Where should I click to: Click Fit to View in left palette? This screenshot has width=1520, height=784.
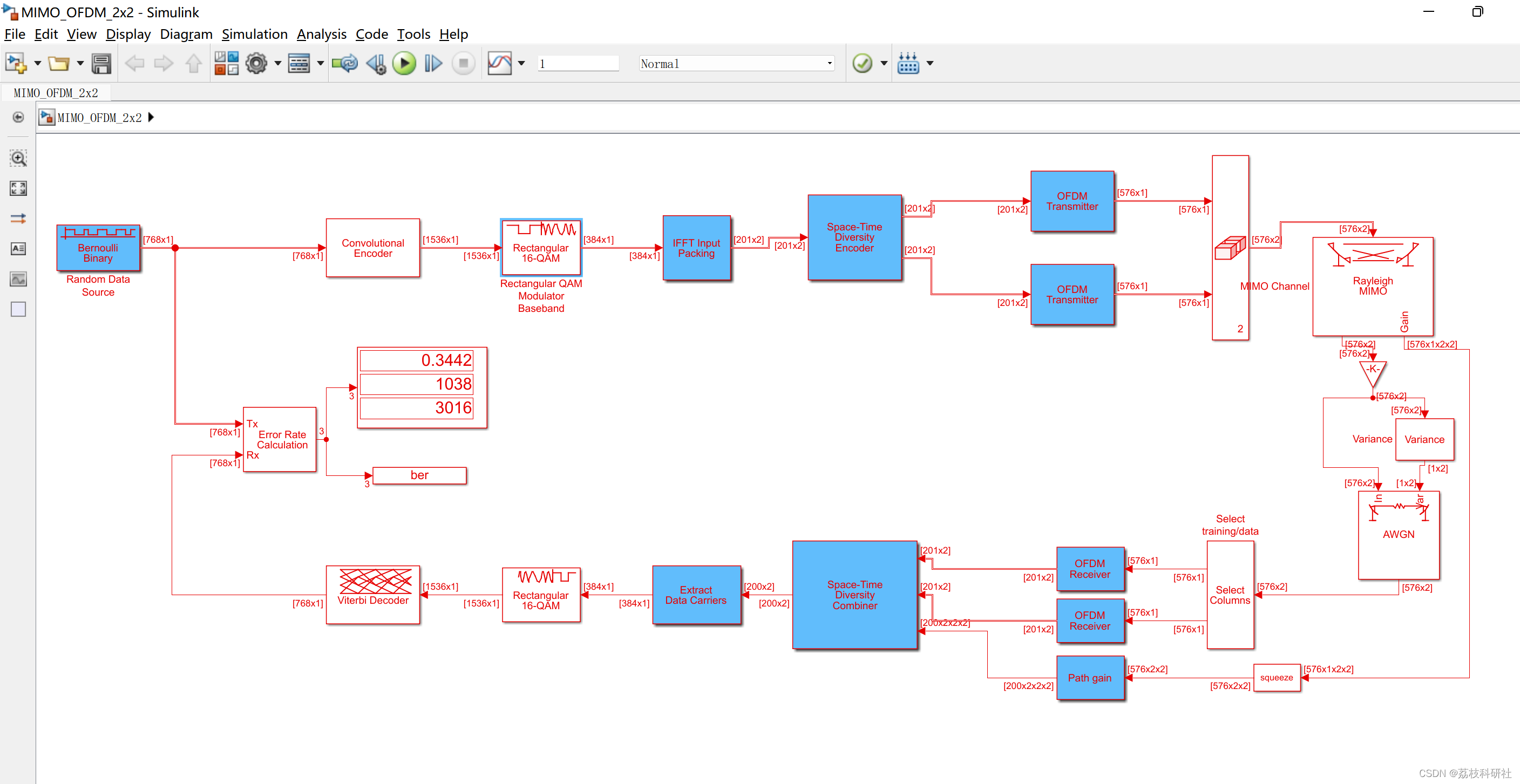coord(18,188)
